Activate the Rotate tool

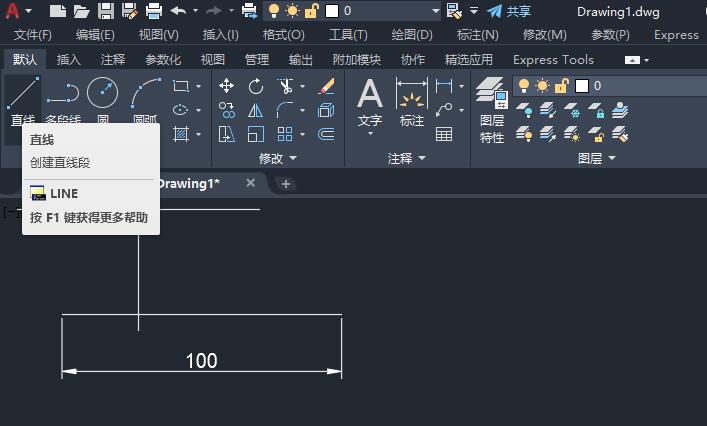point(256,86)
